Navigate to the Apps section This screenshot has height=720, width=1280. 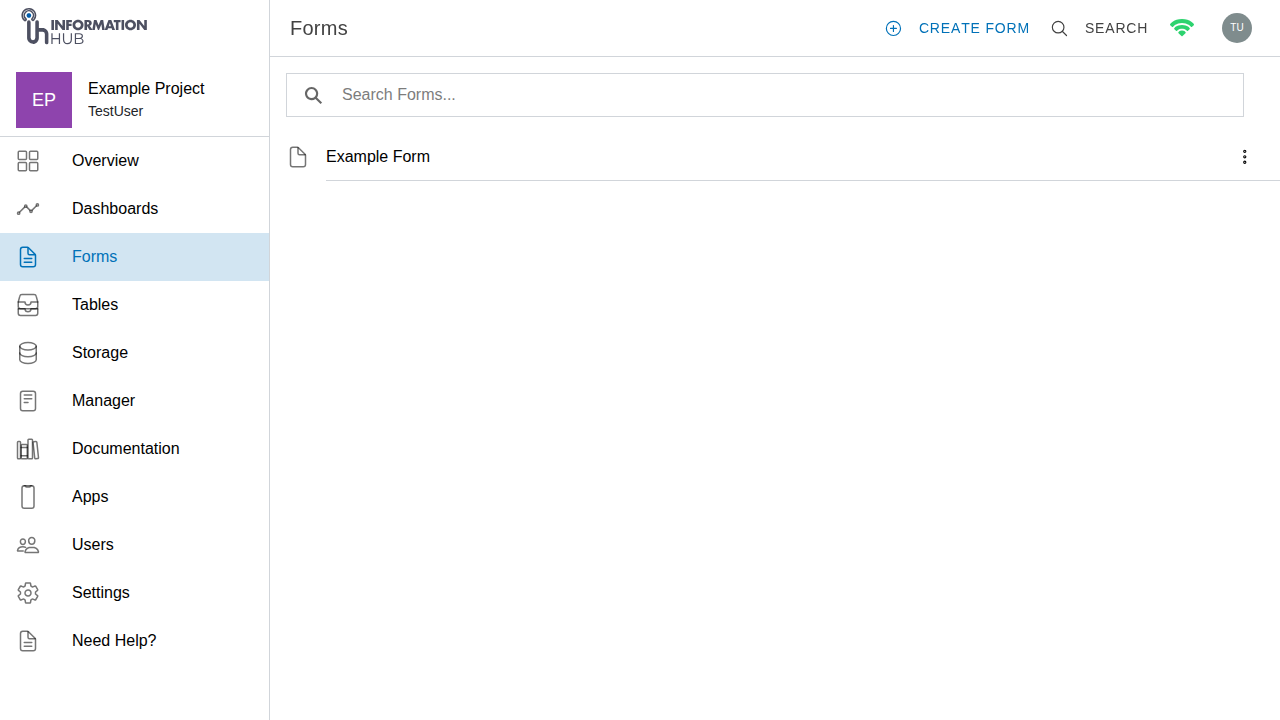(90, 497)
